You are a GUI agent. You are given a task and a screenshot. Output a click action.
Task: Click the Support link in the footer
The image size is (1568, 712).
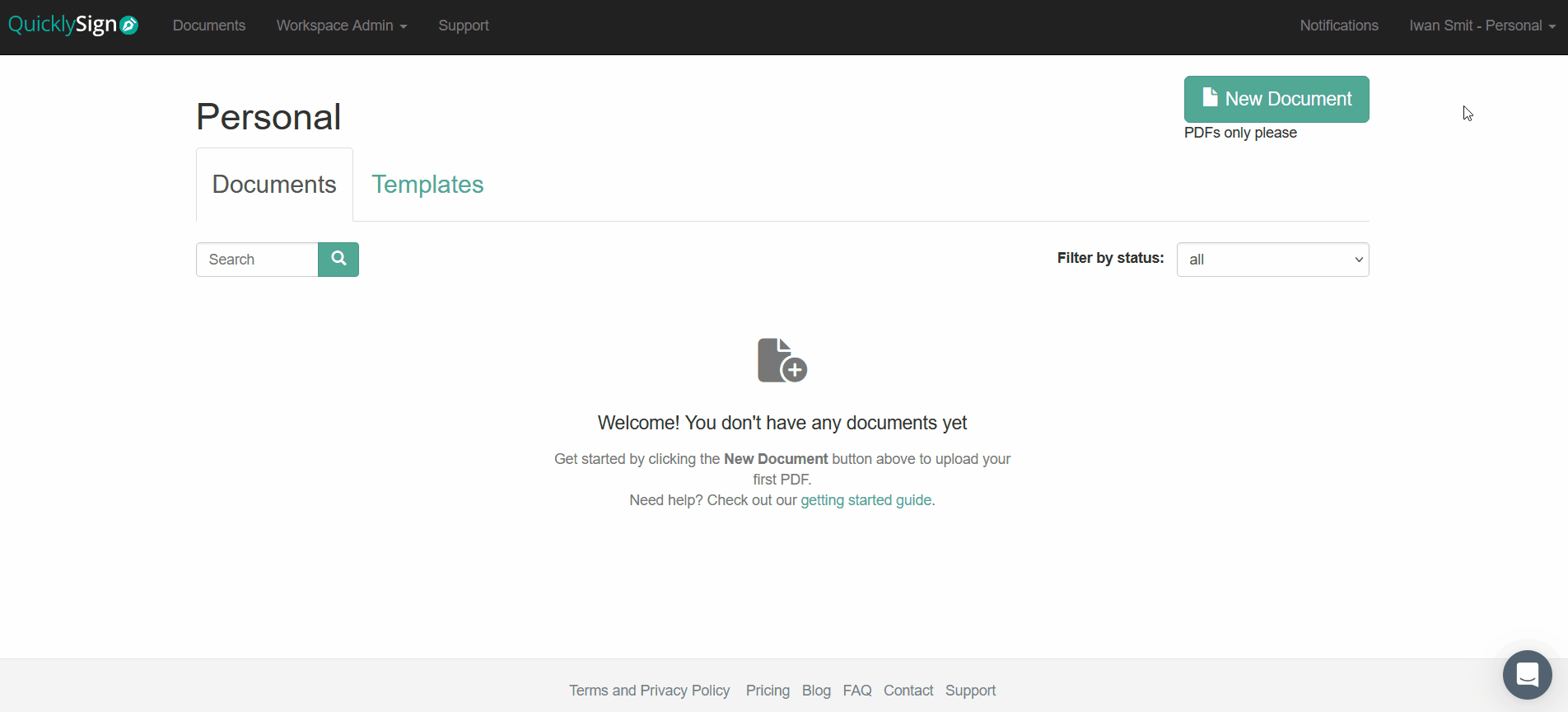970,691
